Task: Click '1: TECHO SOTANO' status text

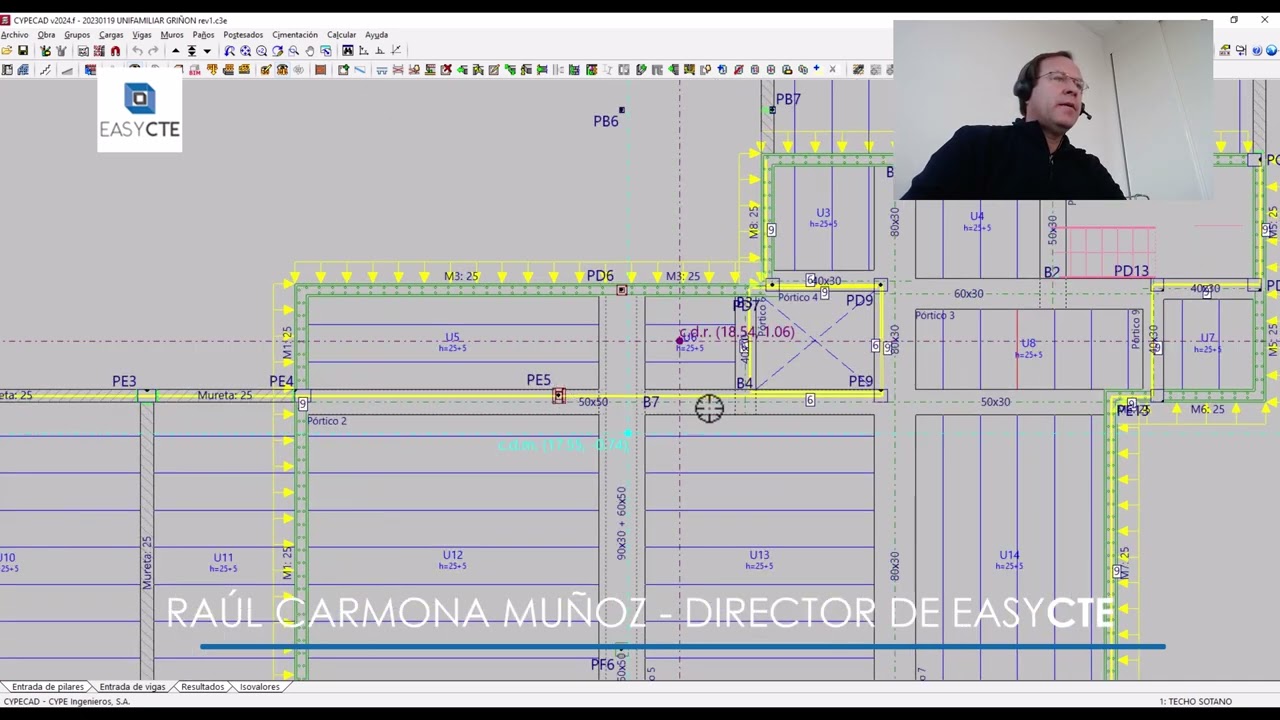Action: tap(1195, 702)
